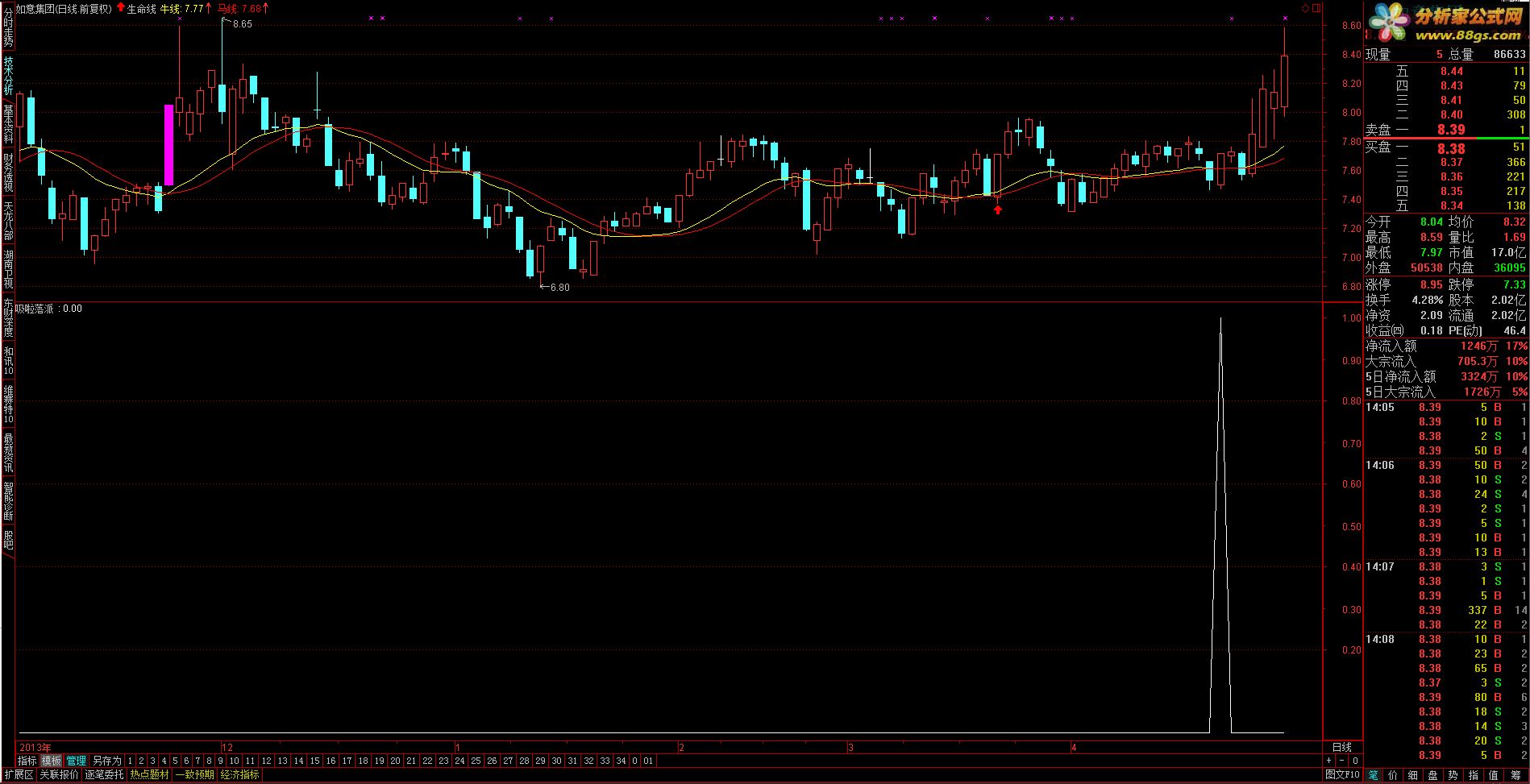
Task: Open the 逐笔委托 tab
Action: click(105, 775)
